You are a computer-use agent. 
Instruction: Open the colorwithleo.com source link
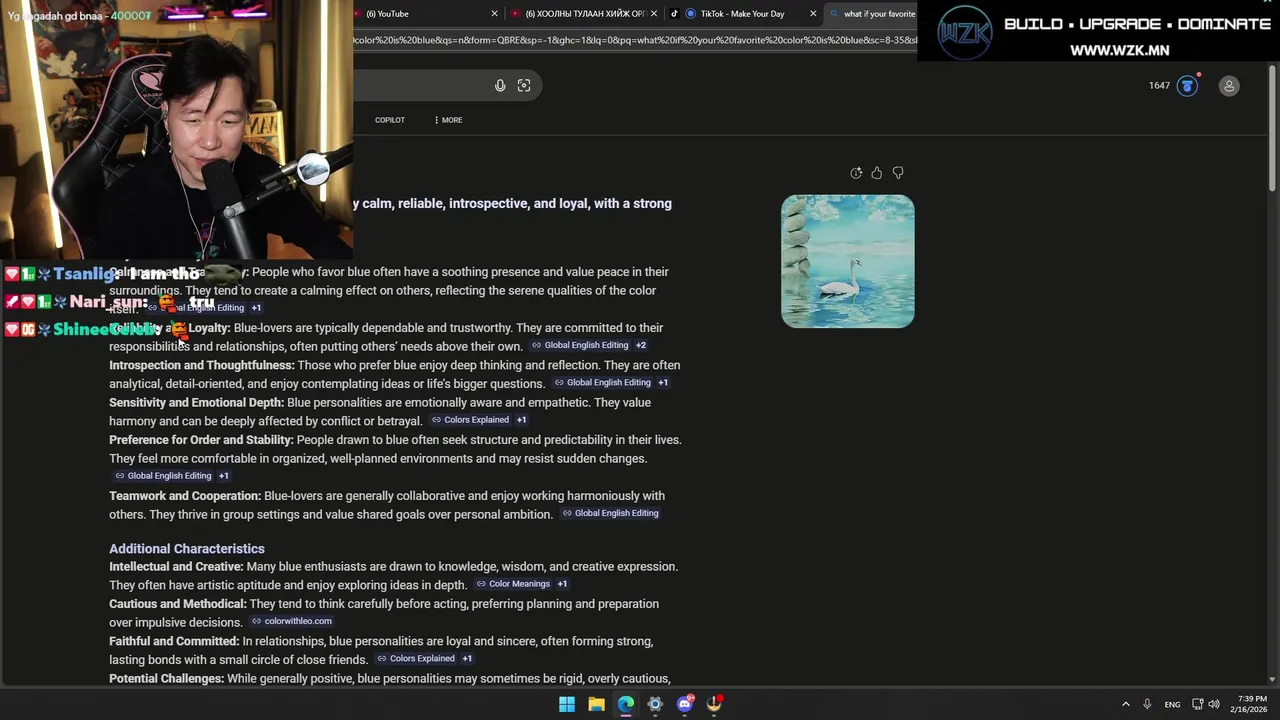[291, 621]
